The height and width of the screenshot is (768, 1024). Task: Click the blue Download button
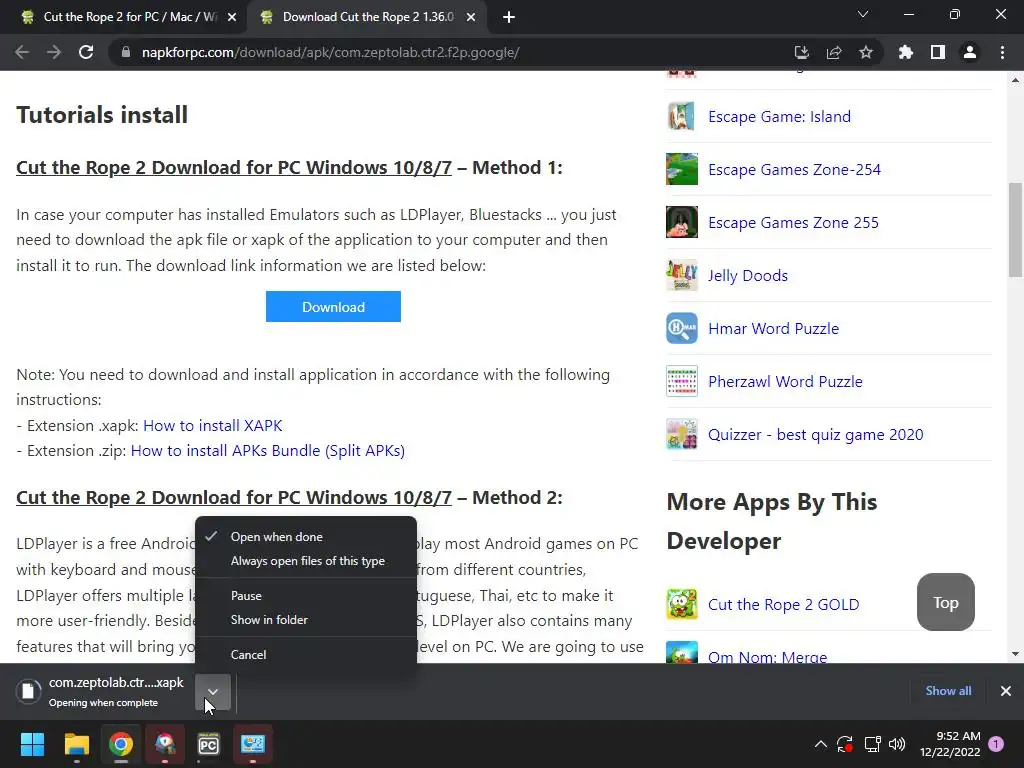[x=333, y=306]
